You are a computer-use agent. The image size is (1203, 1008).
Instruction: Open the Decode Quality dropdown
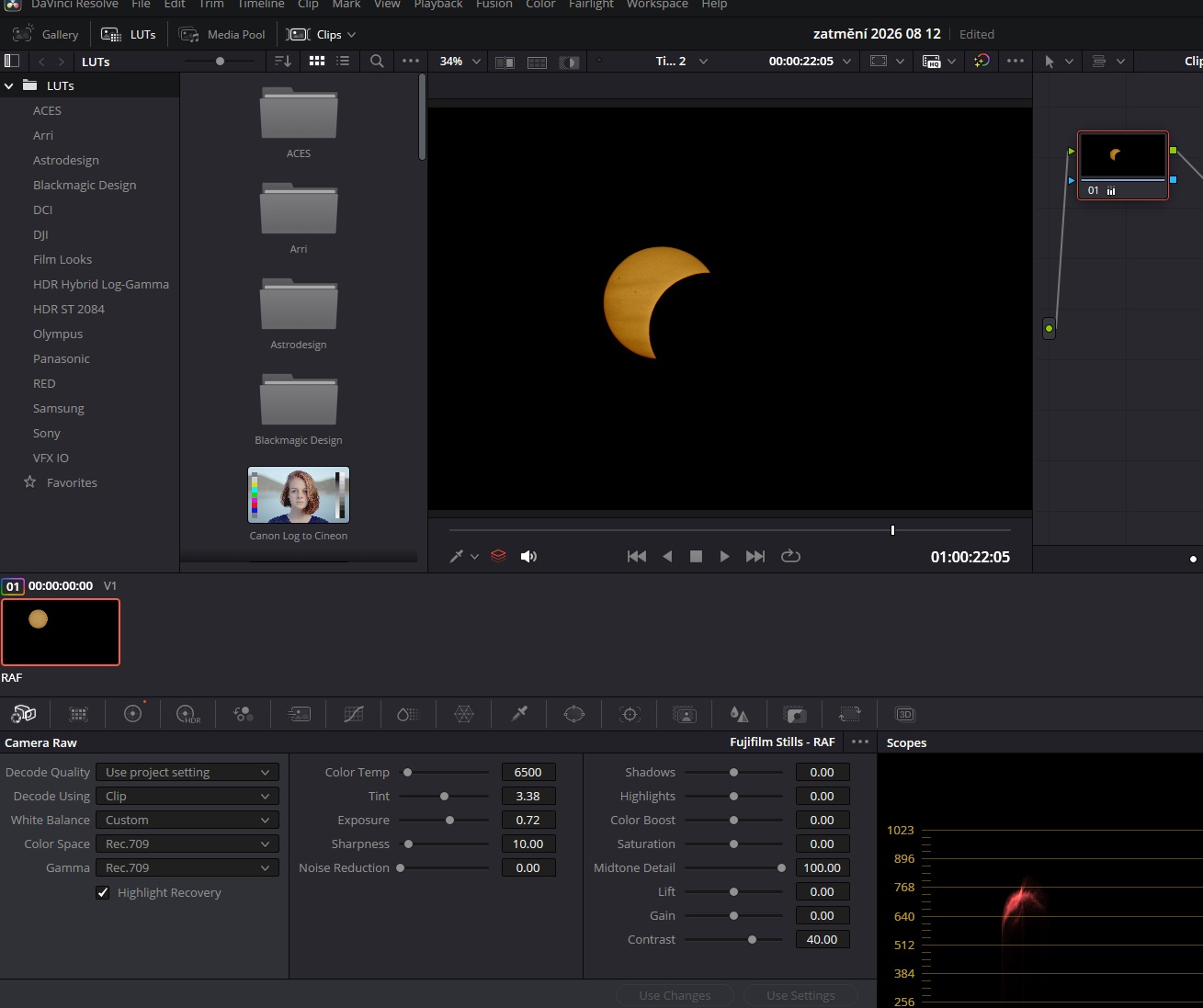[x=187, y=772]
